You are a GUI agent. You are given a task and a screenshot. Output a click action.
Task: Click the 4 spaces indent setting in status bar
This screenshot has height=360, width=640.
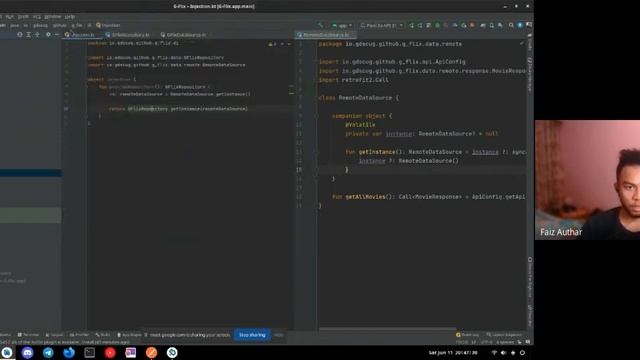click(x=506, y=342)
